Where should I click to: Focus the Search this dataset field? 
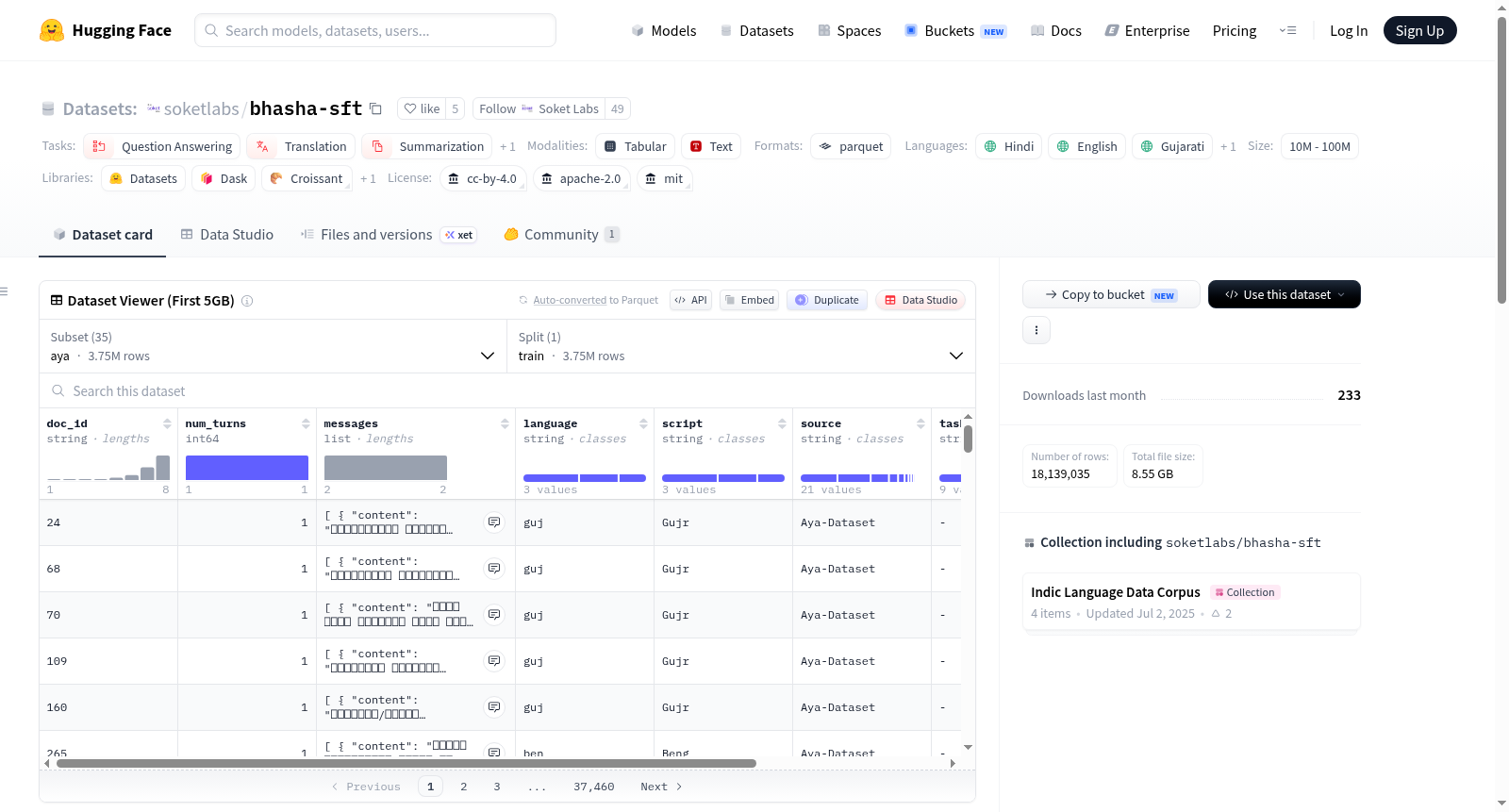point(507,390)
